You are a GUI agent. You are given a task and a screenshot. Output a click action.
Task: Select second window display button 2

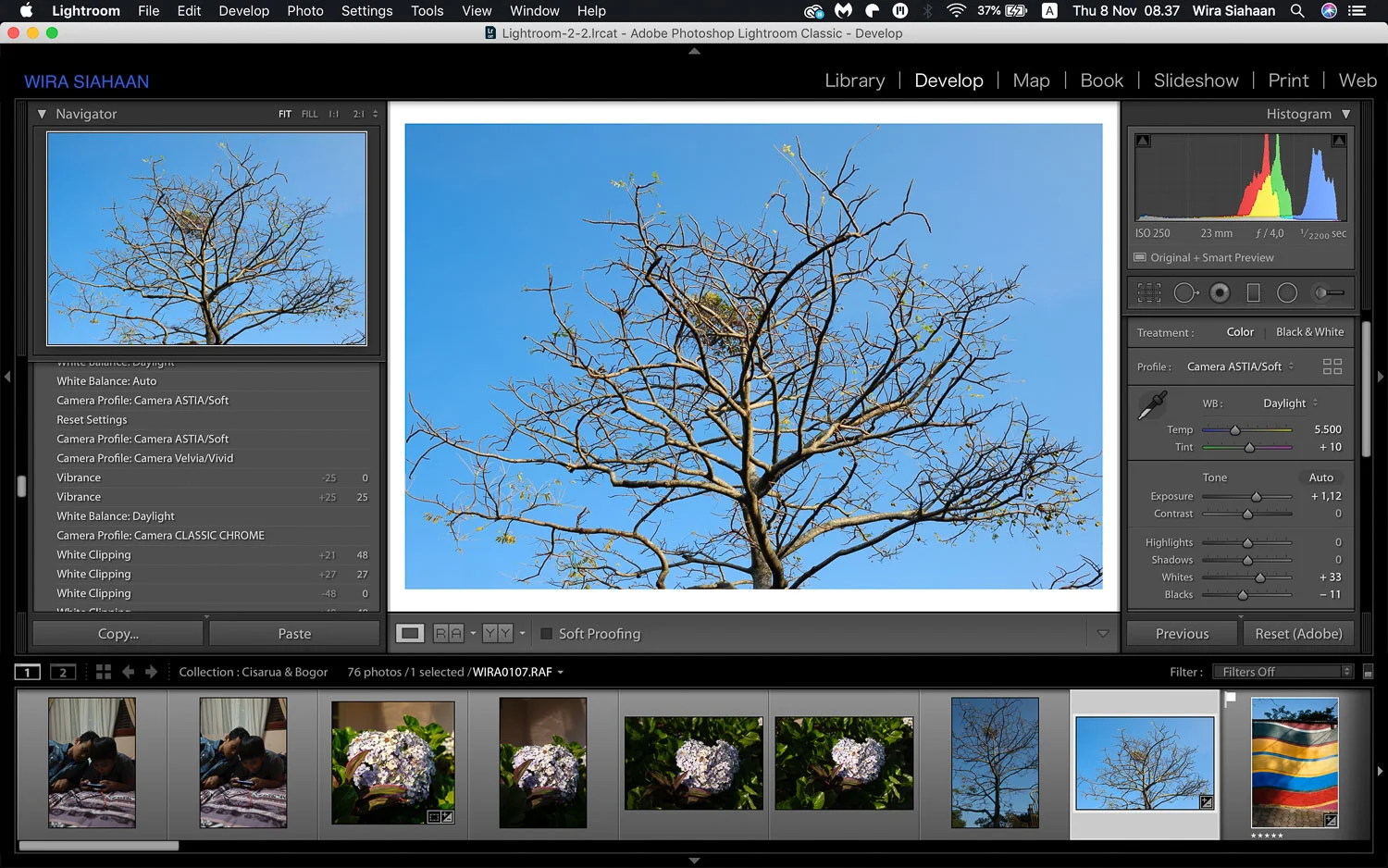click(63, 672)
